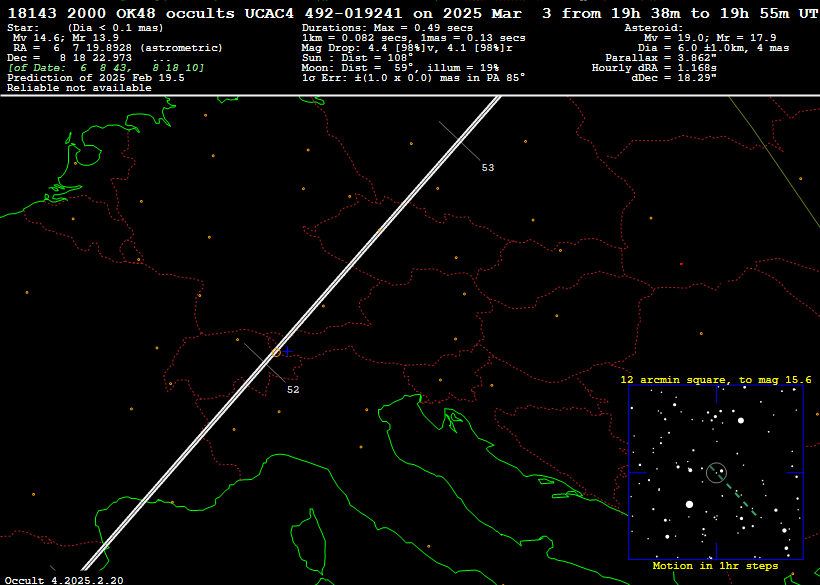Screen dimensions: 820x585
Task: Select the green '[of Date: 6 8 43, 8 18 10]' line
Action: tap(106, 68)
